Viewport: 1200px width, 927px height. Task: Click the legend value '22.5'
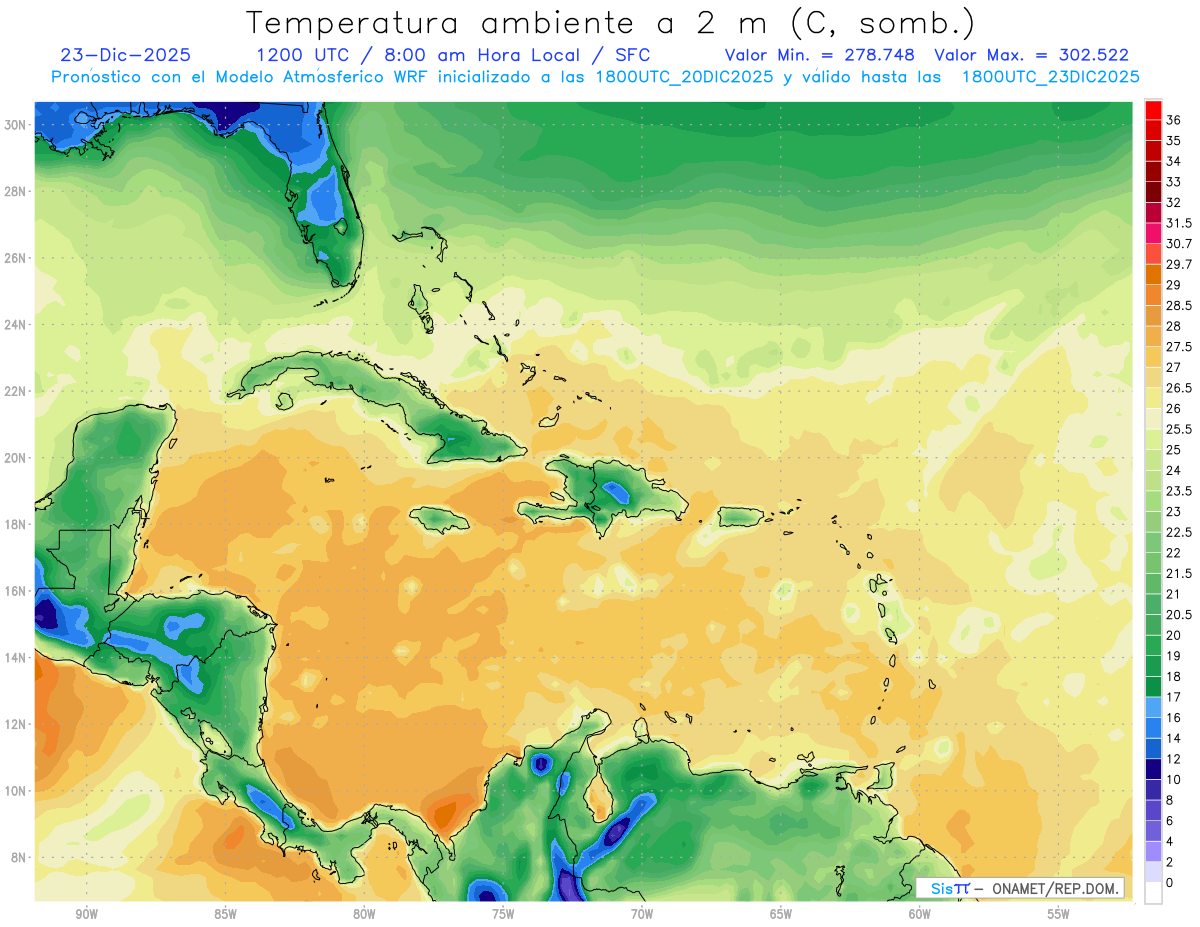coord(1179,532)
